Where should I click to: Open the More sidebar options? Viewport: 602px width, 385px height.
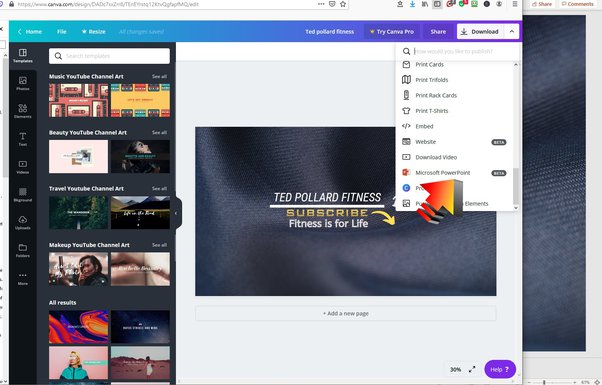(x=23, y=278)
